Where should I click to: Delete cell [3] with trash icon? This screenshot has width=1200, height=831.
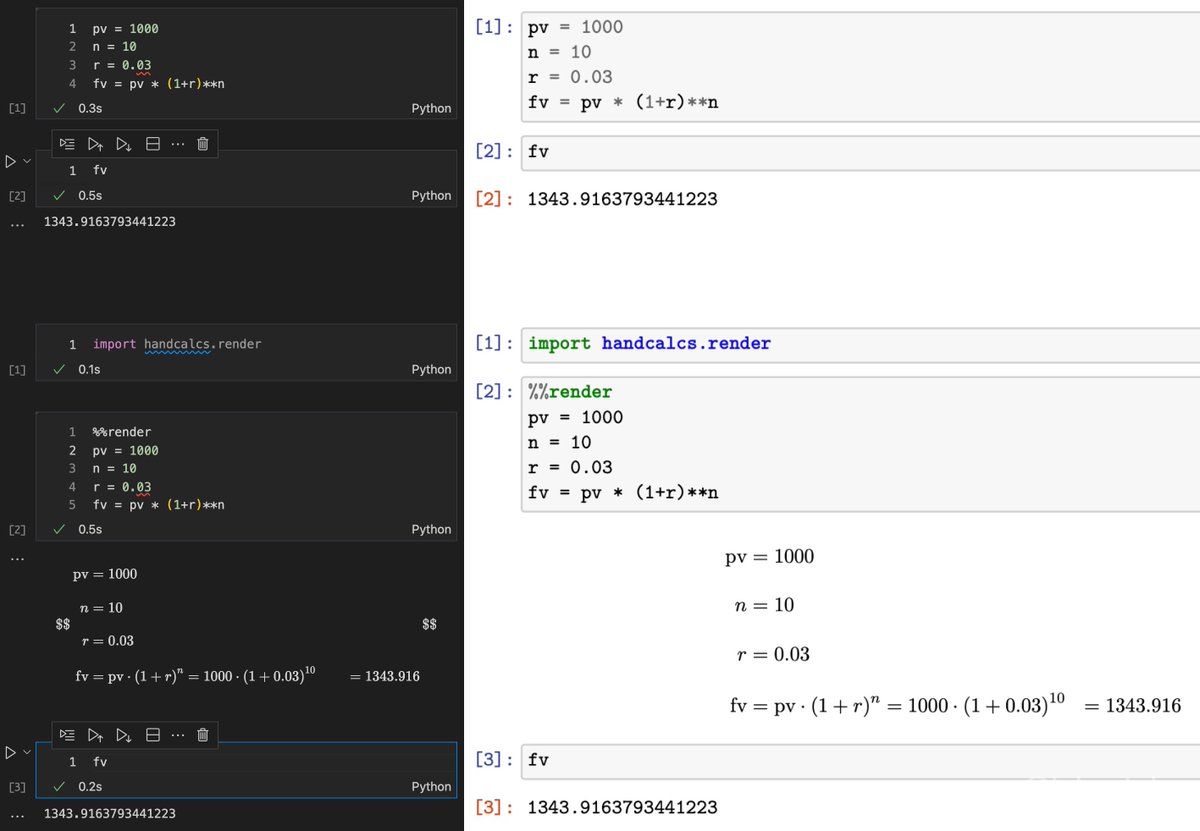(203, 736)
